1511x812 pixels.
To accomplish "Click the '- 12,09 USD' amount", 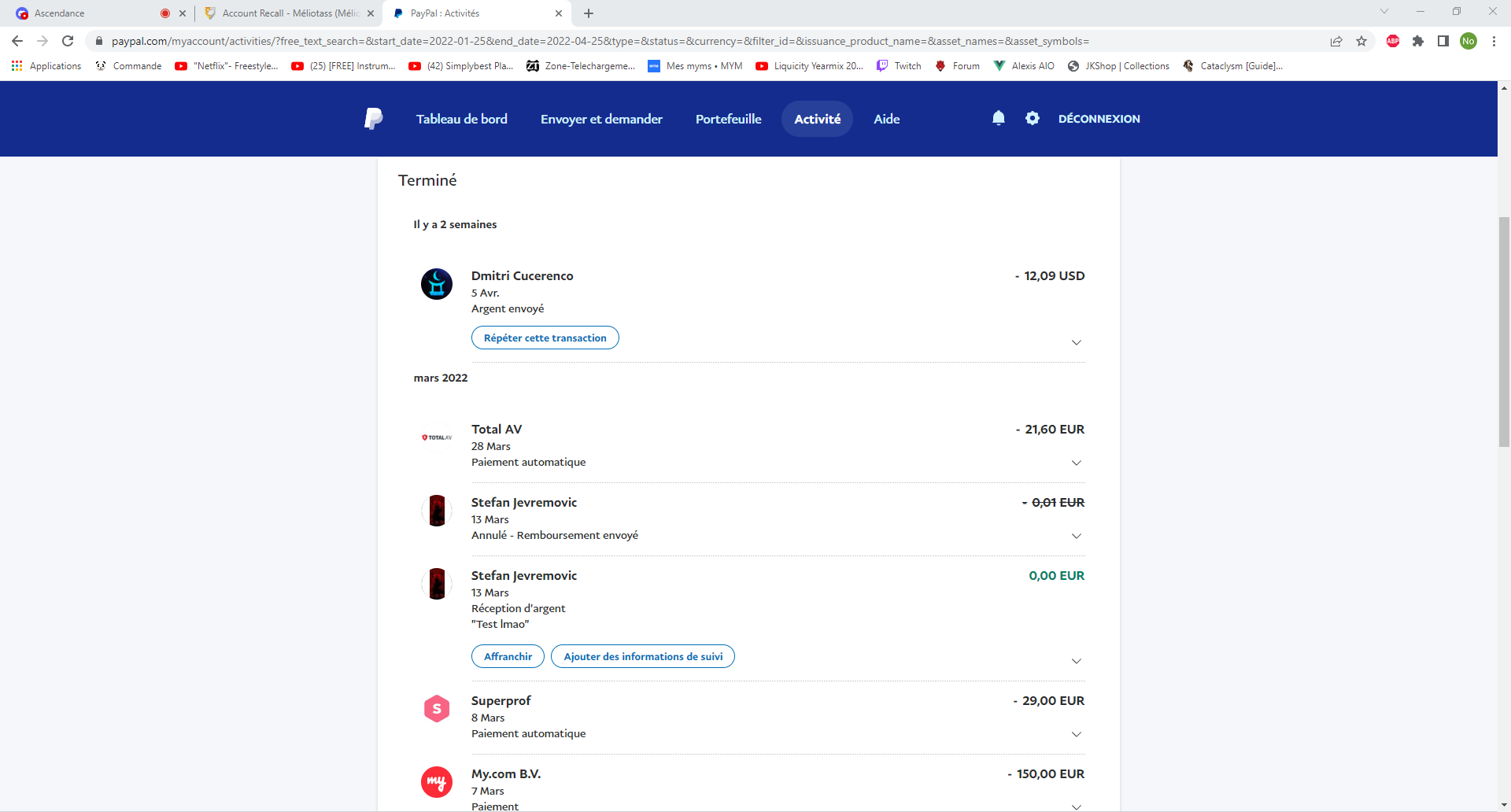I will click(1050, 276).
